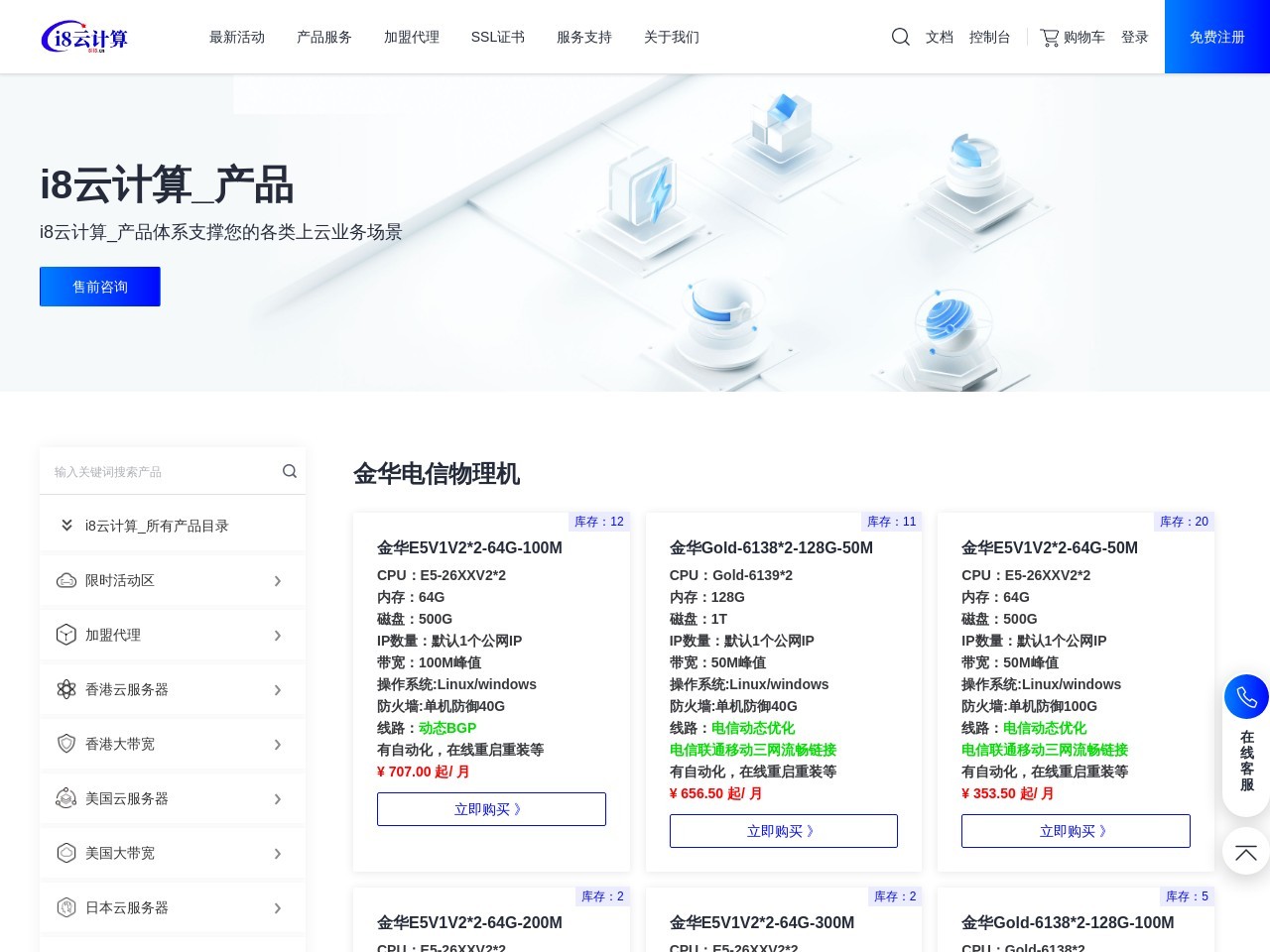This screenshot has width=1270, height=952.
Task: Select the 香港云服务器 atom icon
Action: click(x=65, y=689)
